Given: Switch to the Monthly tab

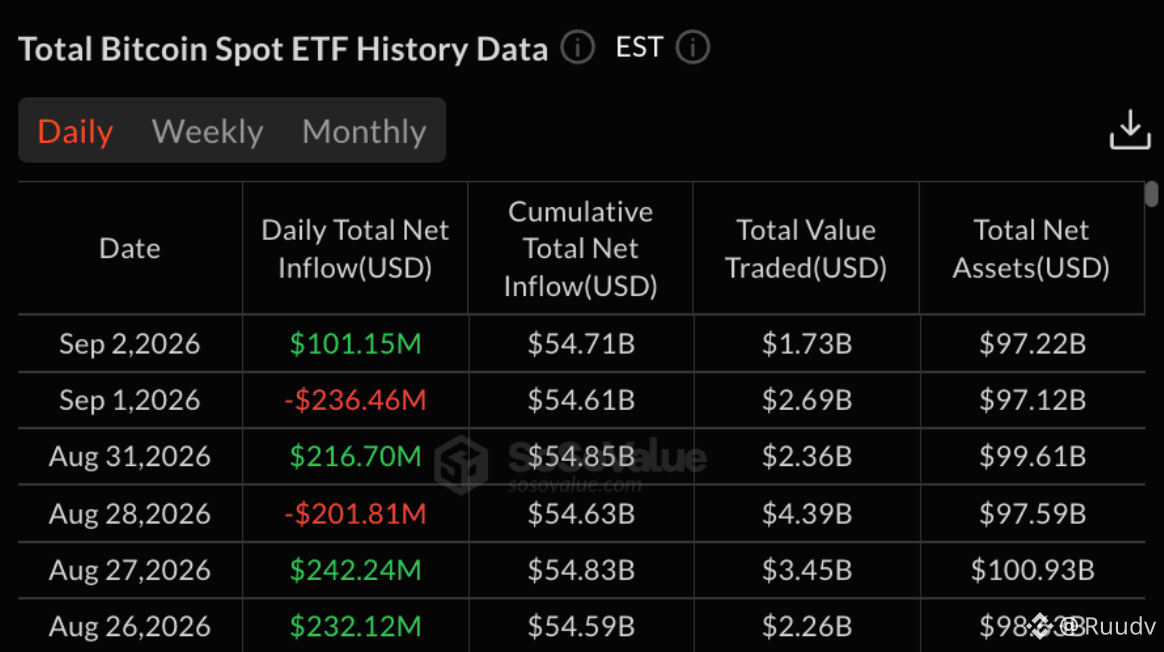Looking at the screenshot, I should click(x=364, y=131).
